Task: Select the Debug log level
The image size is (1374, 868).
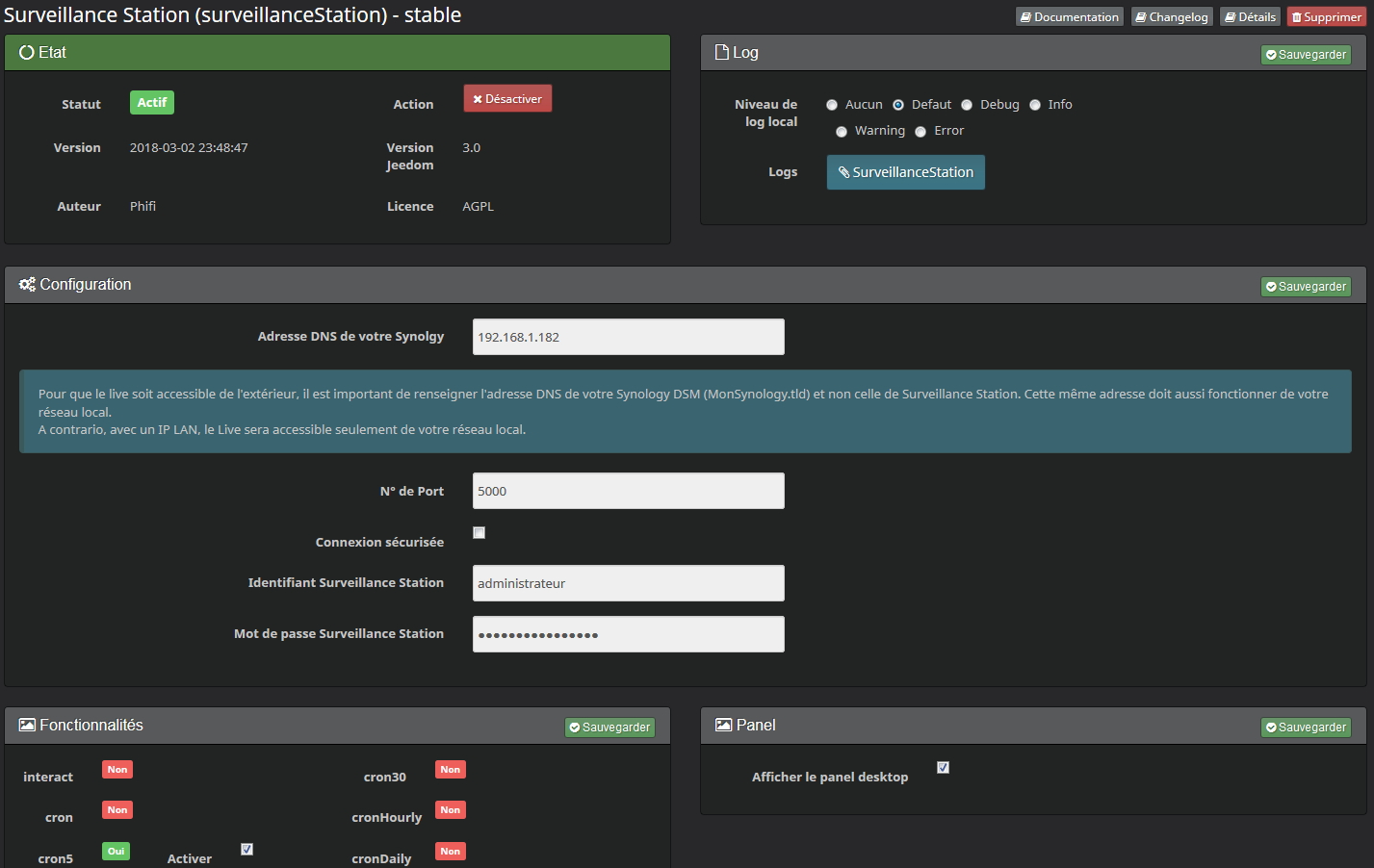Action: 967,105
